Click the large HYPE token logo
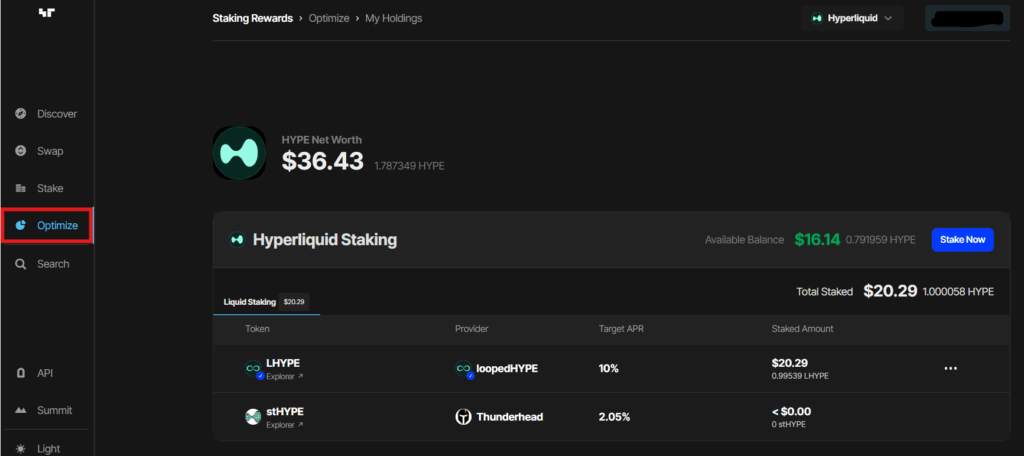This screenshot has height=456, width=1024. (240, 154)
